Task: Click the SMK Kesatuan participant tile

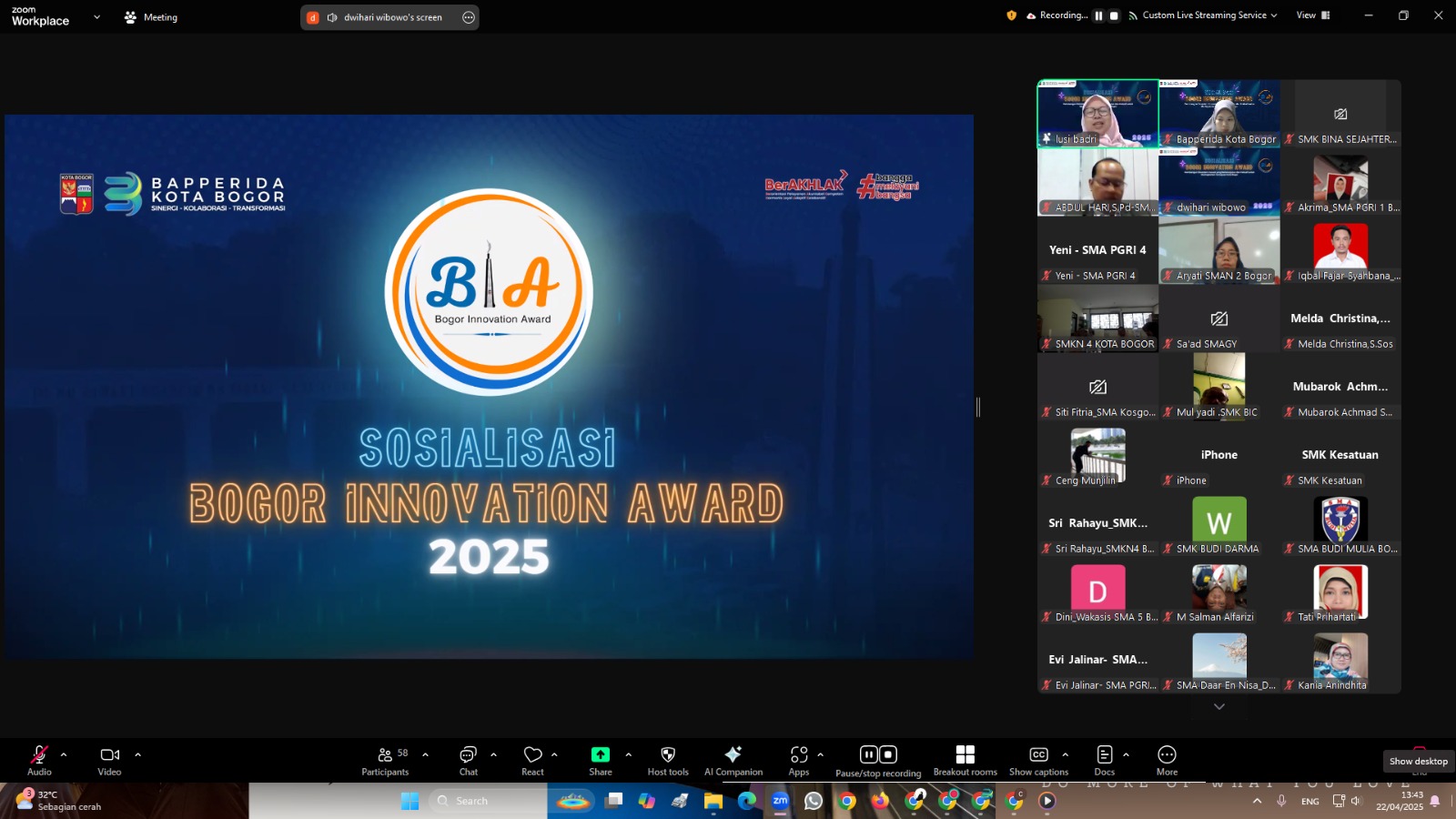Action: coord(1340,455)
